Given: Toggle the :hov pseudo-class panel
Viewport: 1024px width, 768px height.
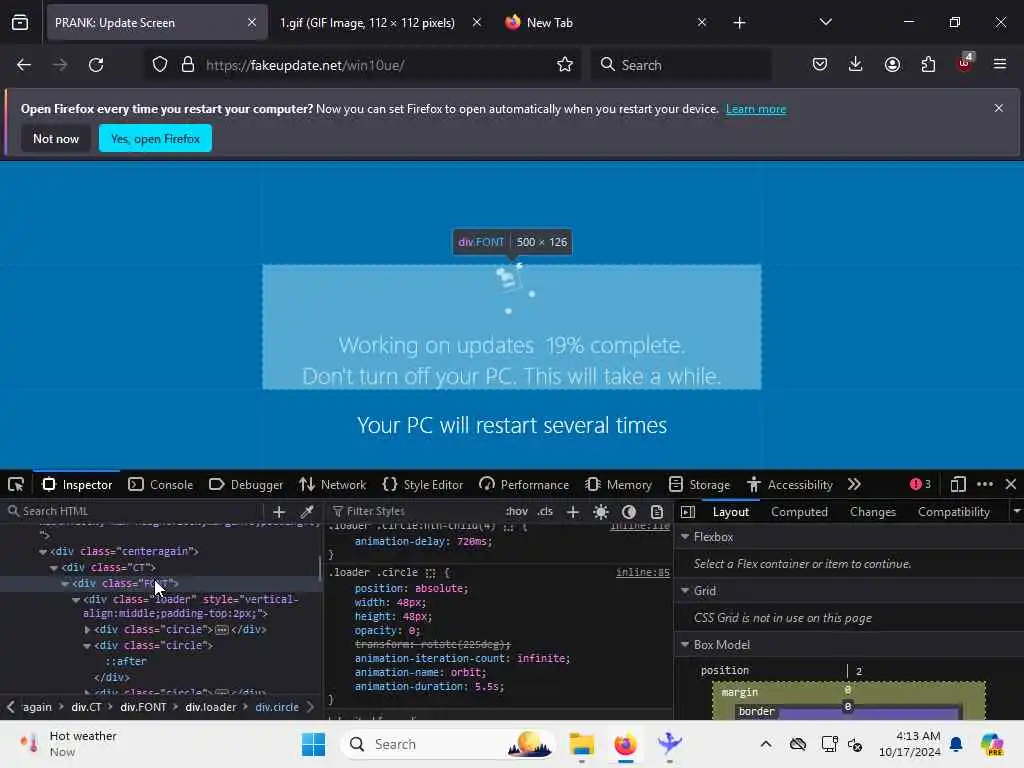Looking at the screenshot, I should point(517,511).
